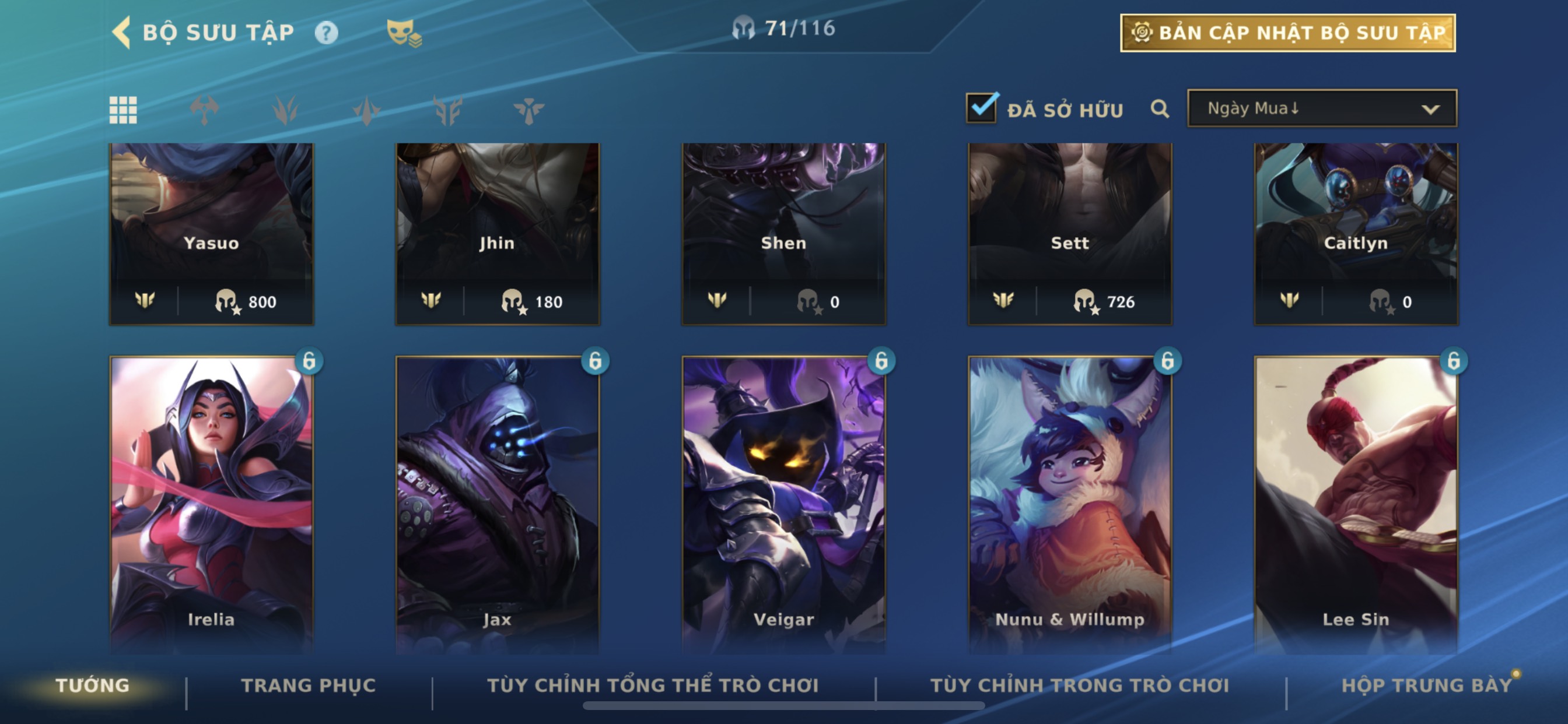This screenshot has width=1568, height=724.
Task: Open the golden mask and coins icon
Action: (x=404, y=32)
